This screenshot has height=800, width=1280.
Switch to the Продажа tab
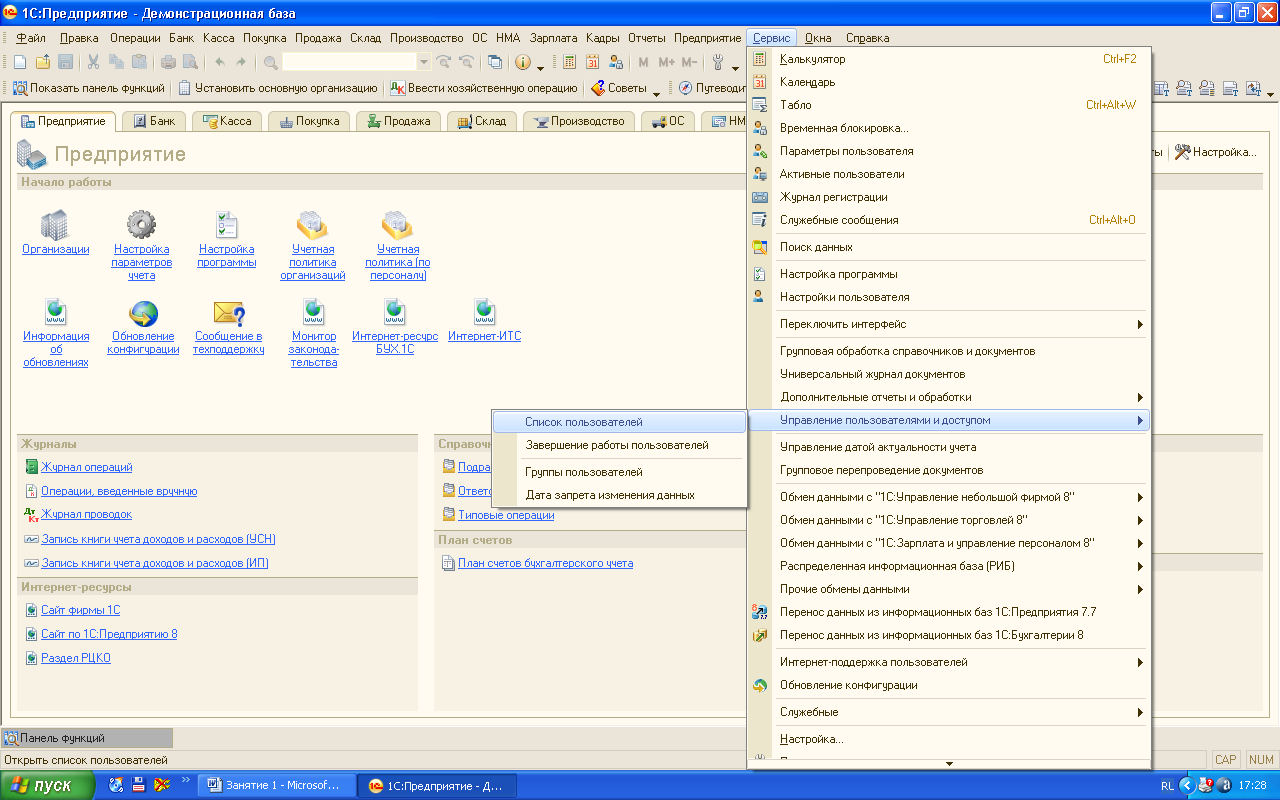point(397,121)
